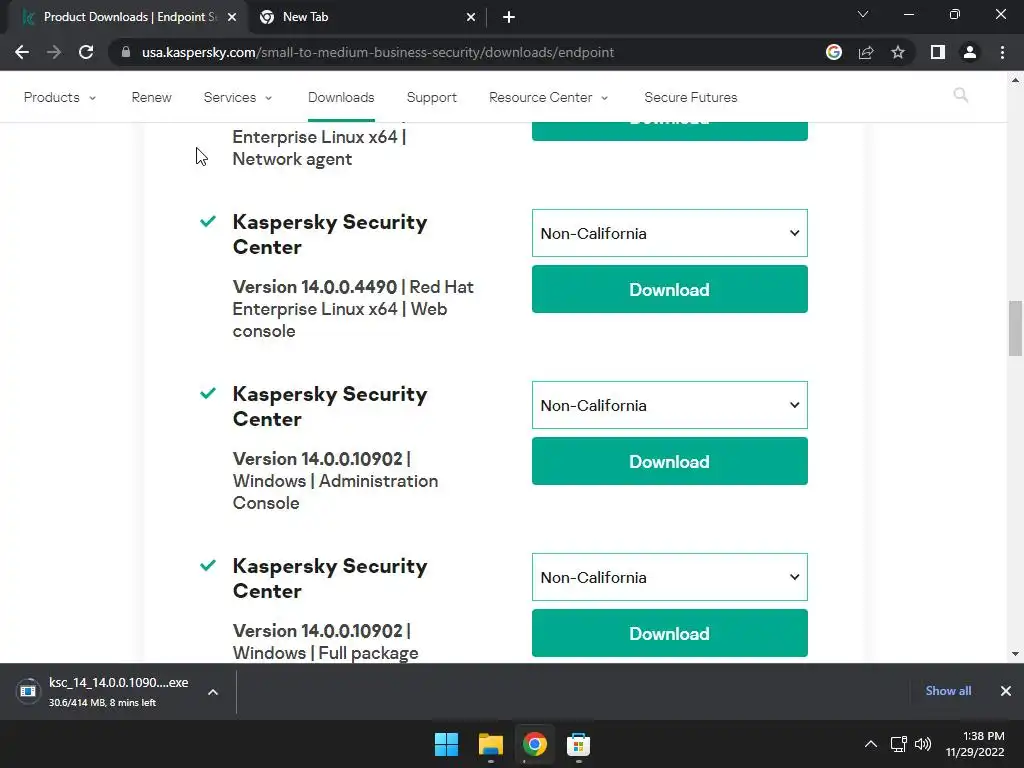Viewport: 1024px width, 768px height.
Task: Open the tab search chevron
Action: click(863, 14)
